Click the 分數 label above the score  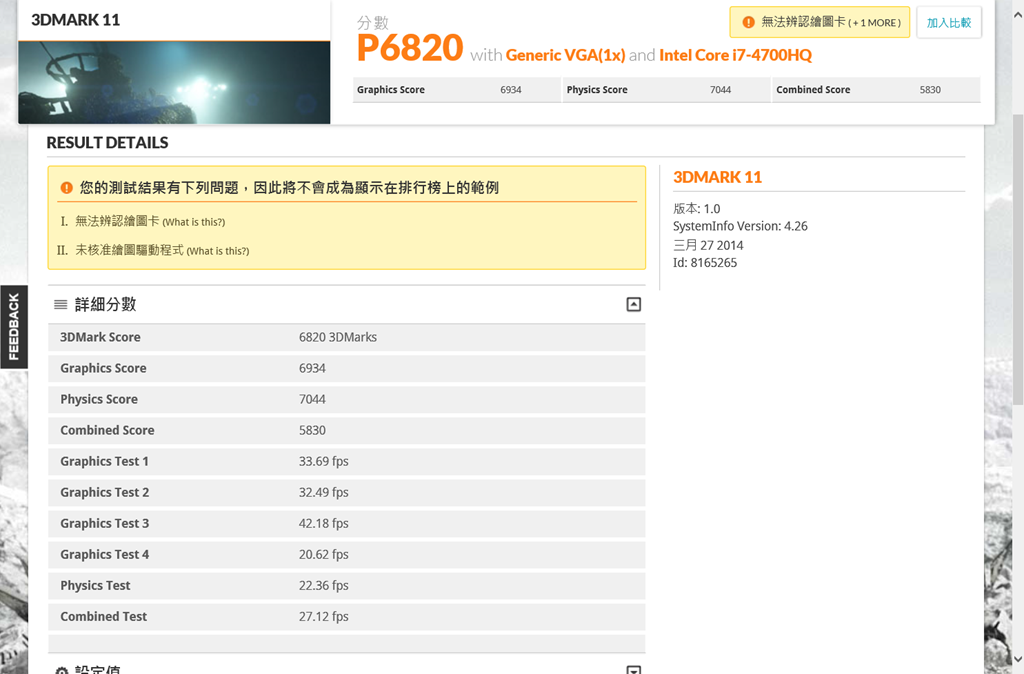point(373,23)
